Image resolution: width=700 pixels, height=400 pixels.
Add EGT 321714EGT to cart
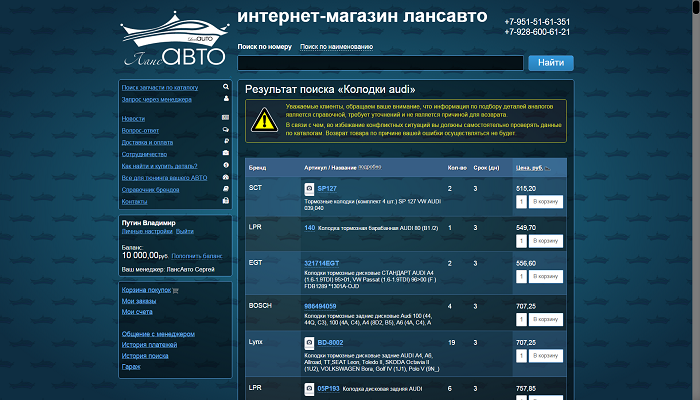546,276
